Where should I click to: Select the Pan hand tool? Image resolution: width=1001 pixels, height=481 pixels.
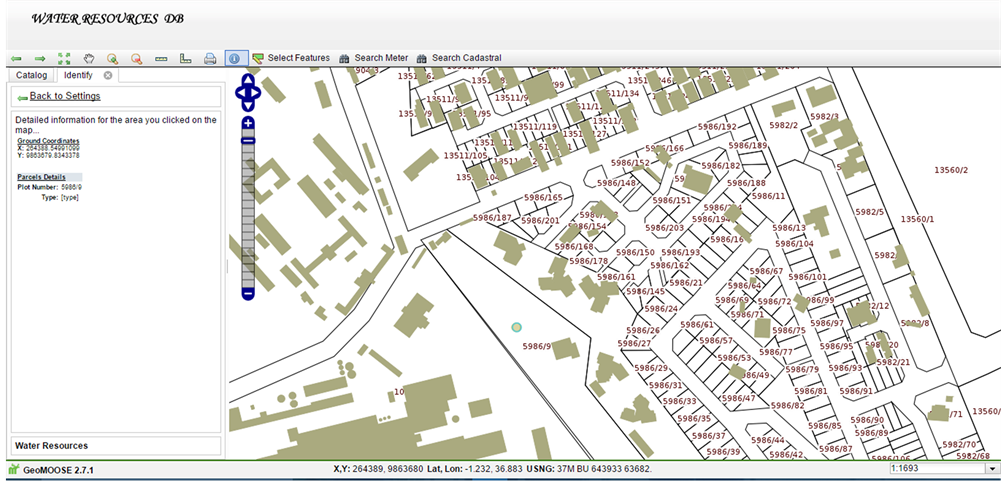[89, 59]
